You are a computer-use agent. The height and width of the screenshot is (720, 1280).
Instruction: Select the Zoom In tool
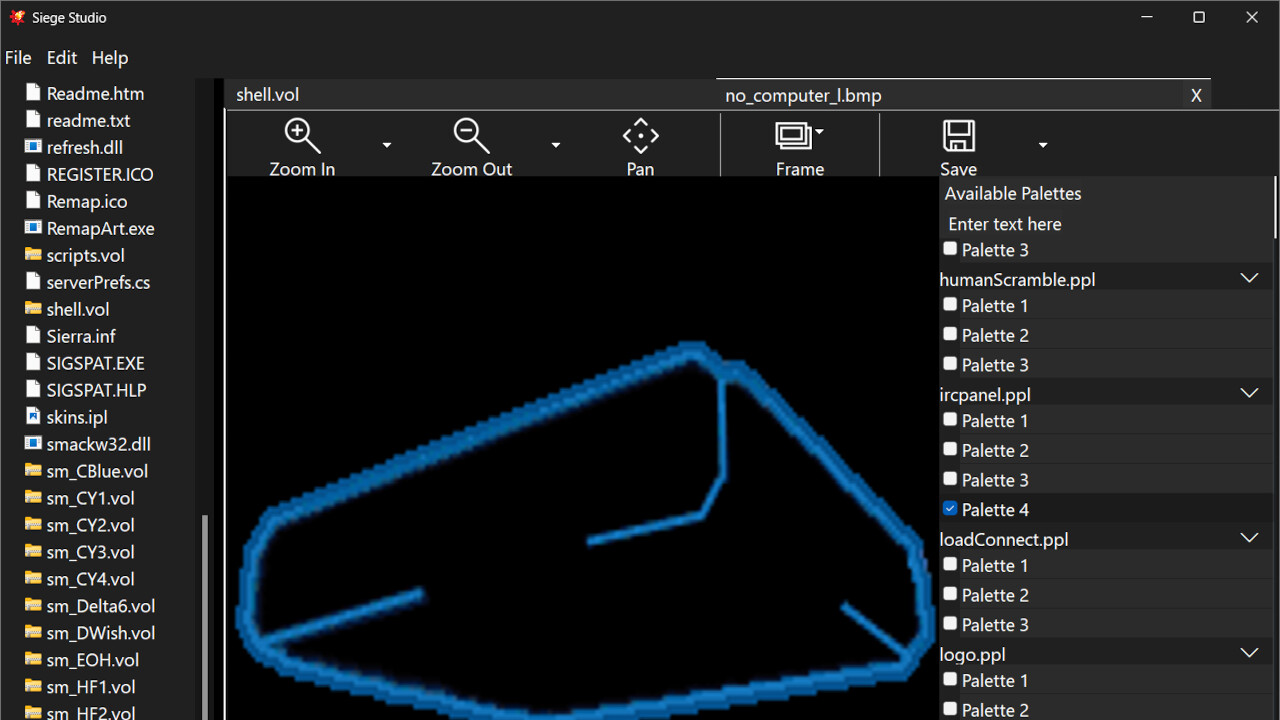pos(302,145)
